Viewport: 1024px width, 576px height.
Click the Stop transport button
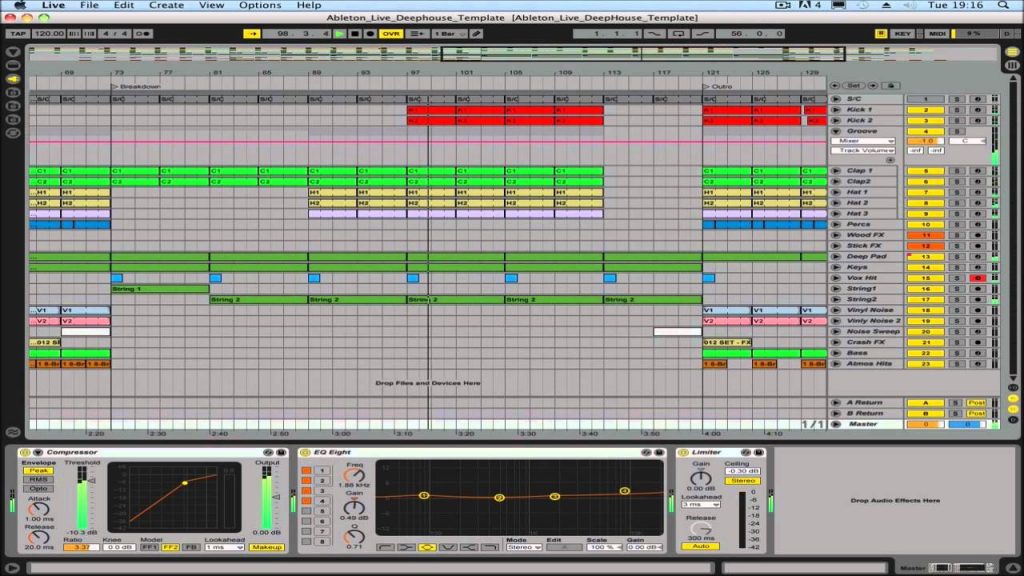pyautogui.click(x=355, y=33)
